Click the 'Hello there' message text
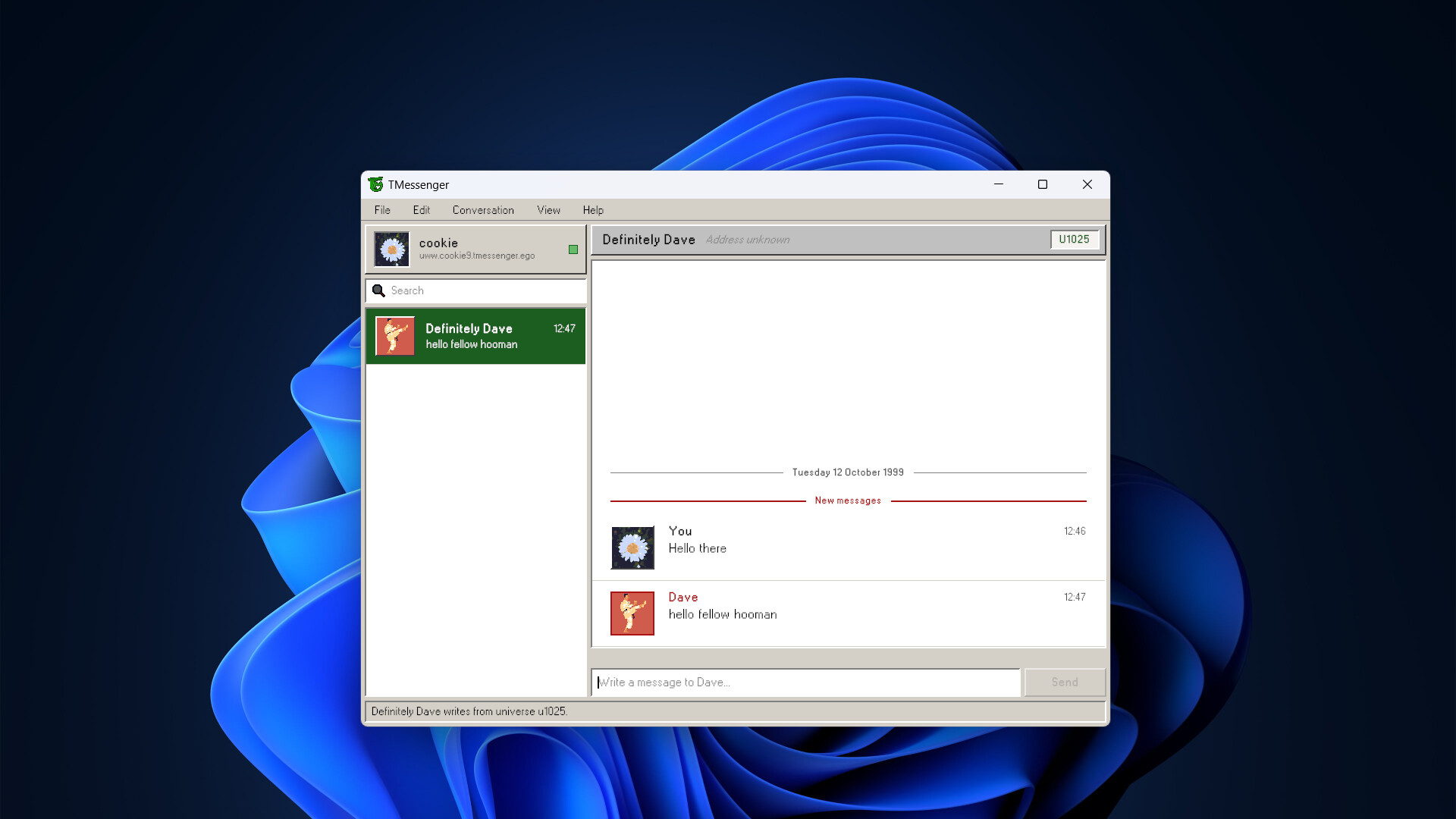1456x819 pixels. [698, 548]
